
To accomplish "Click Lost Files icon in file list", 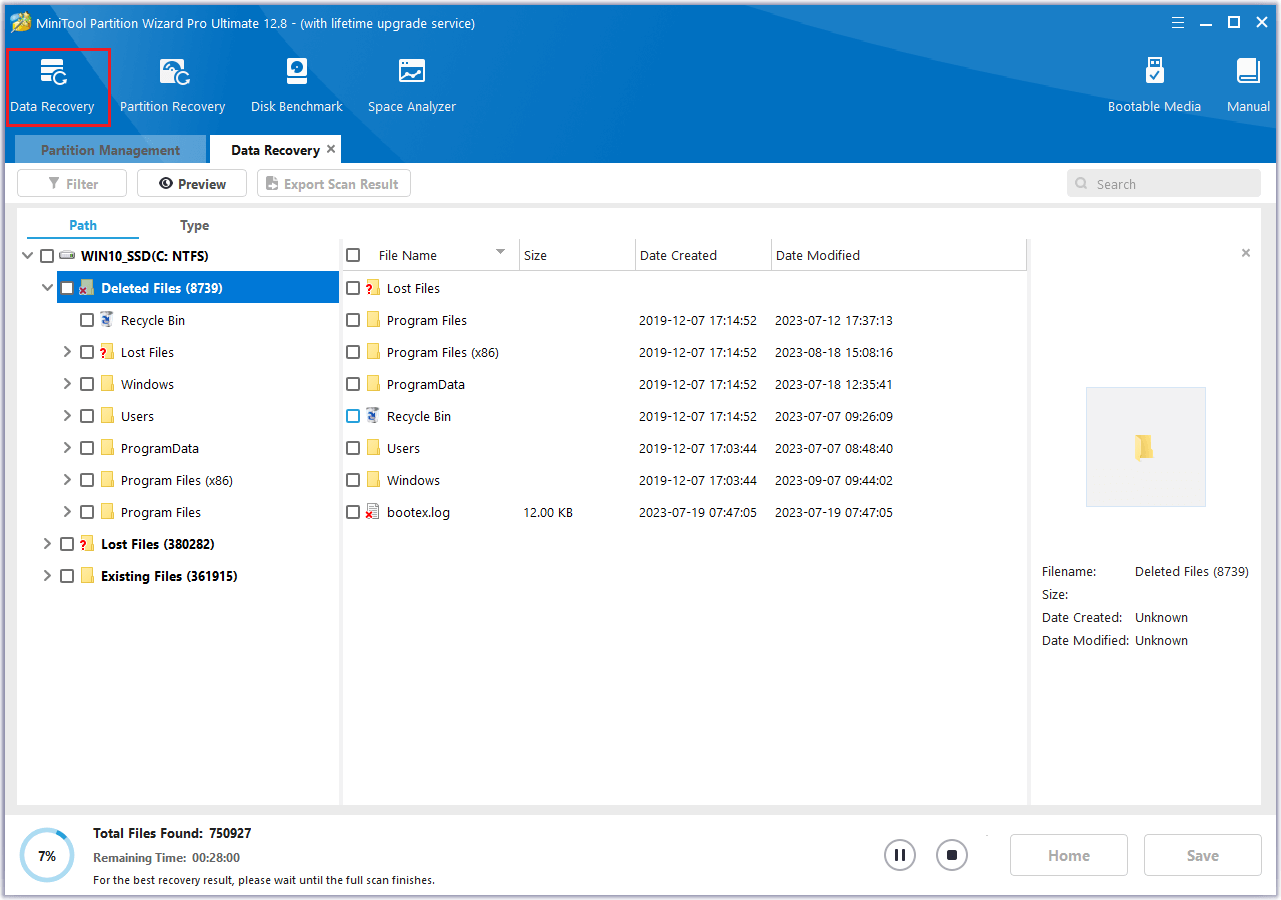I will coord(373,288).
